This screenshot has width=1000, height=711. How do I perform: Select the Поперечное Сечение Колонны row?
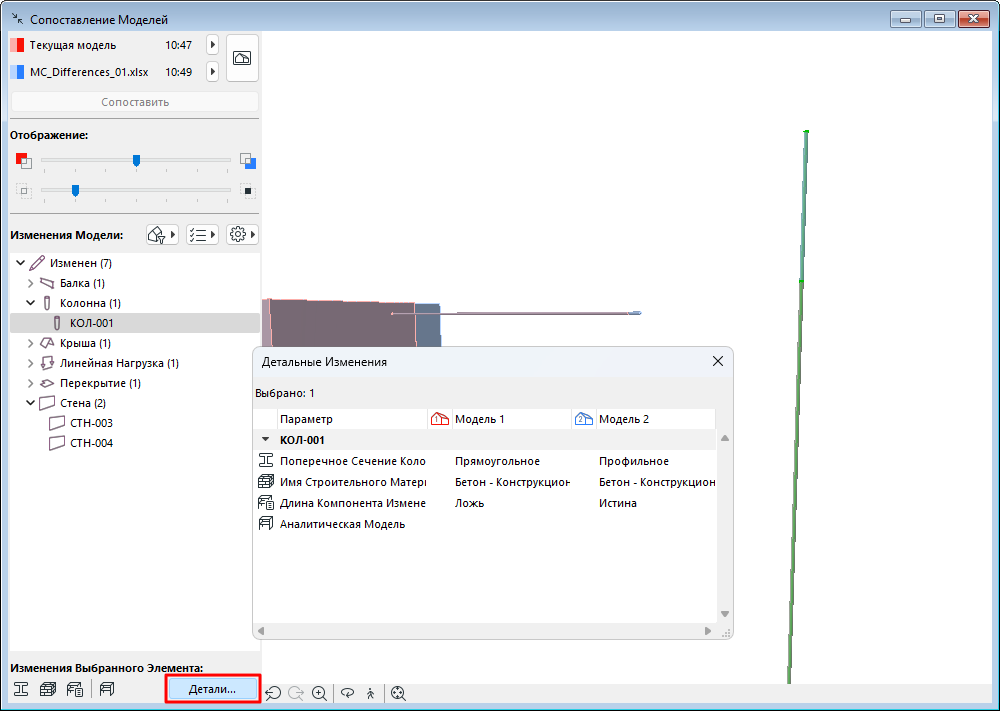tap(485, 461)
